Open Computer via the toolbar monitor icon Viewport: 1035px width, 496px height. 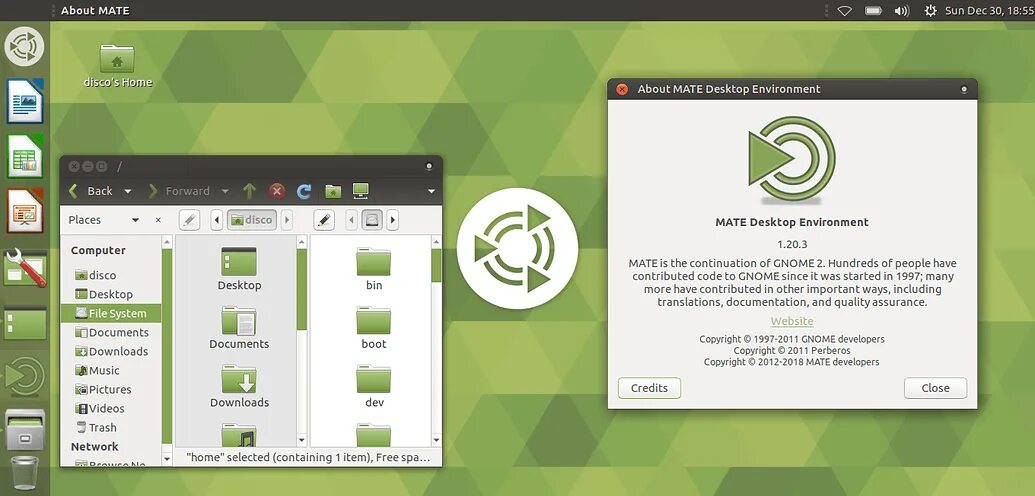click(x=360, y=191)
